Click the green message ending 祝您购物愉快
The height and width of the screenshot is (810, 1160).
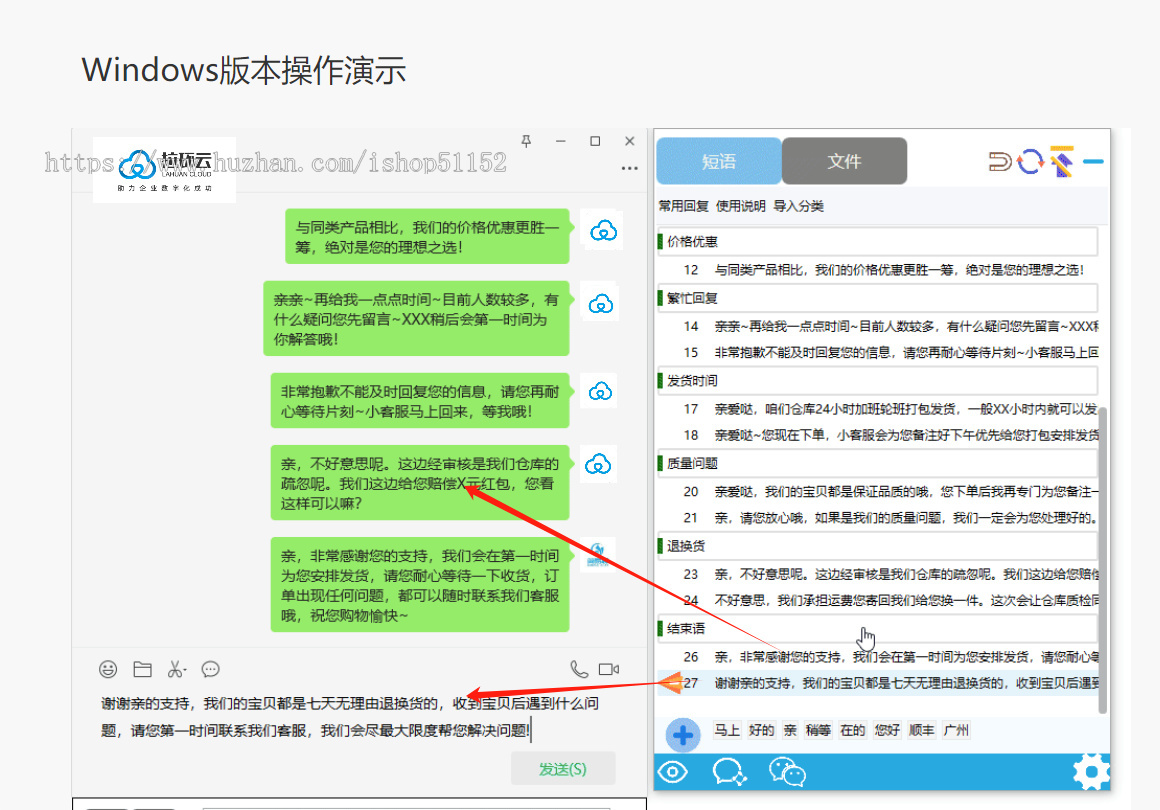[419, 585]
